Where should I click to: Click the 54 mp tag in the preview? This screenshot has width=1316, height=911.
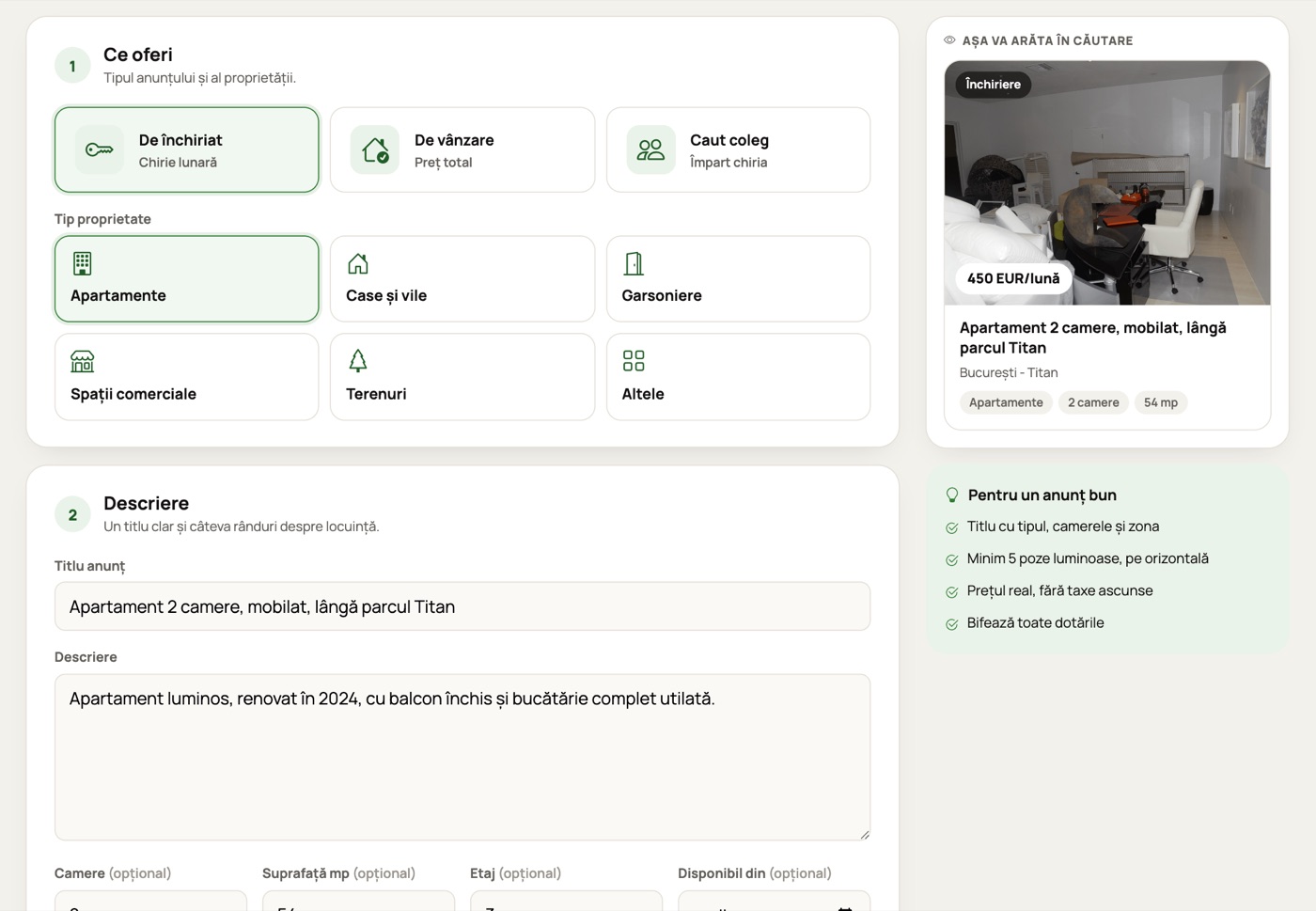[1161, 402]
